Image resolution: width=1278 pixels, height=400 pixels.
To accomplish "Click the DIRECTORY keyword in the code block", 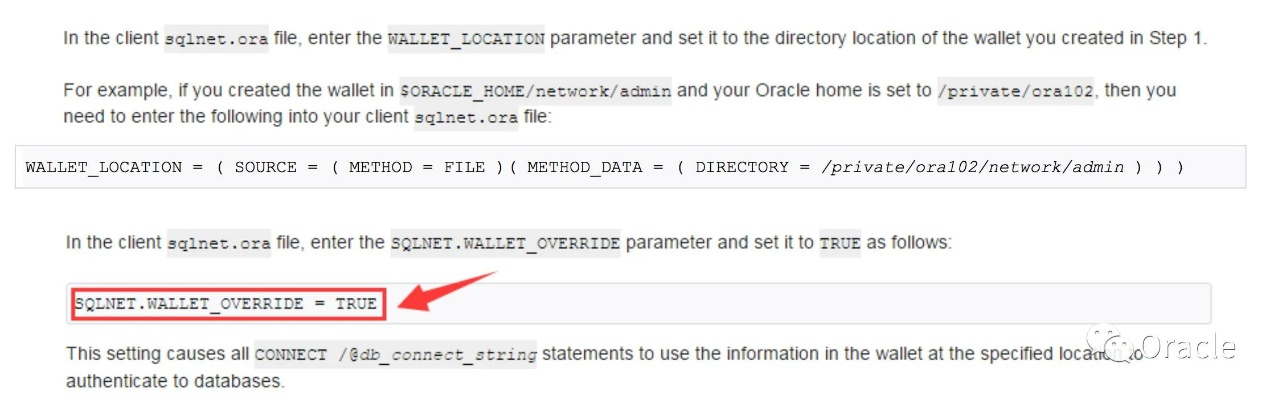I will [741, 167].
